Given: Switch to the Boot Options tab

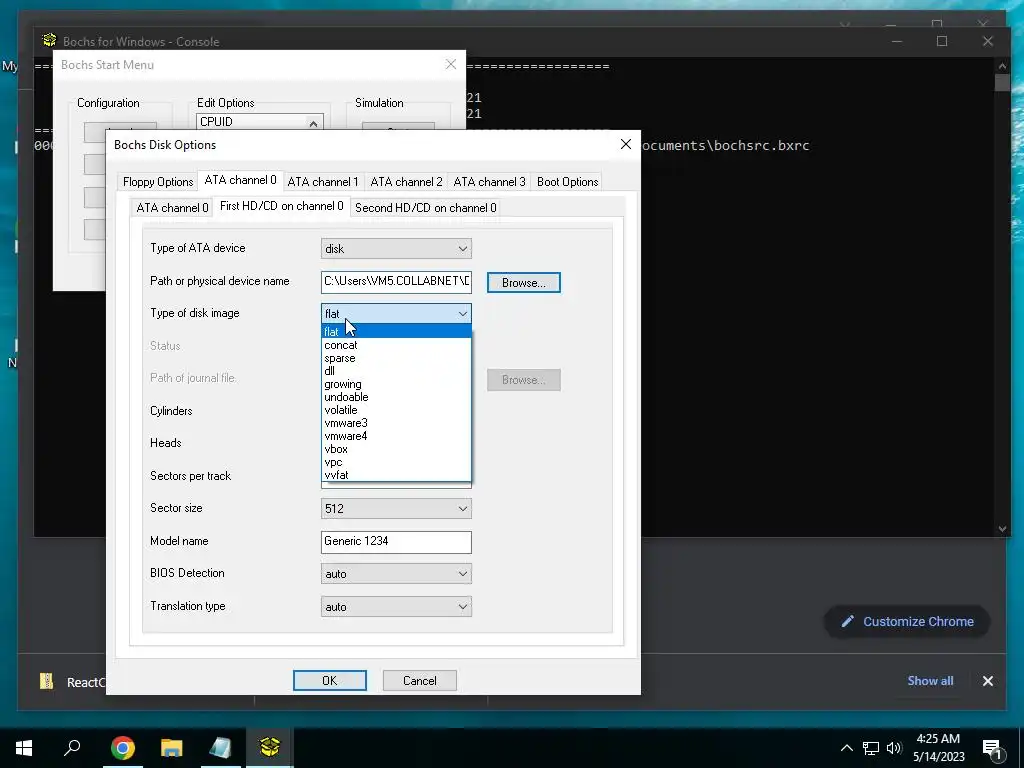Looking at the screenshot, I should click(x=568, y=182).
